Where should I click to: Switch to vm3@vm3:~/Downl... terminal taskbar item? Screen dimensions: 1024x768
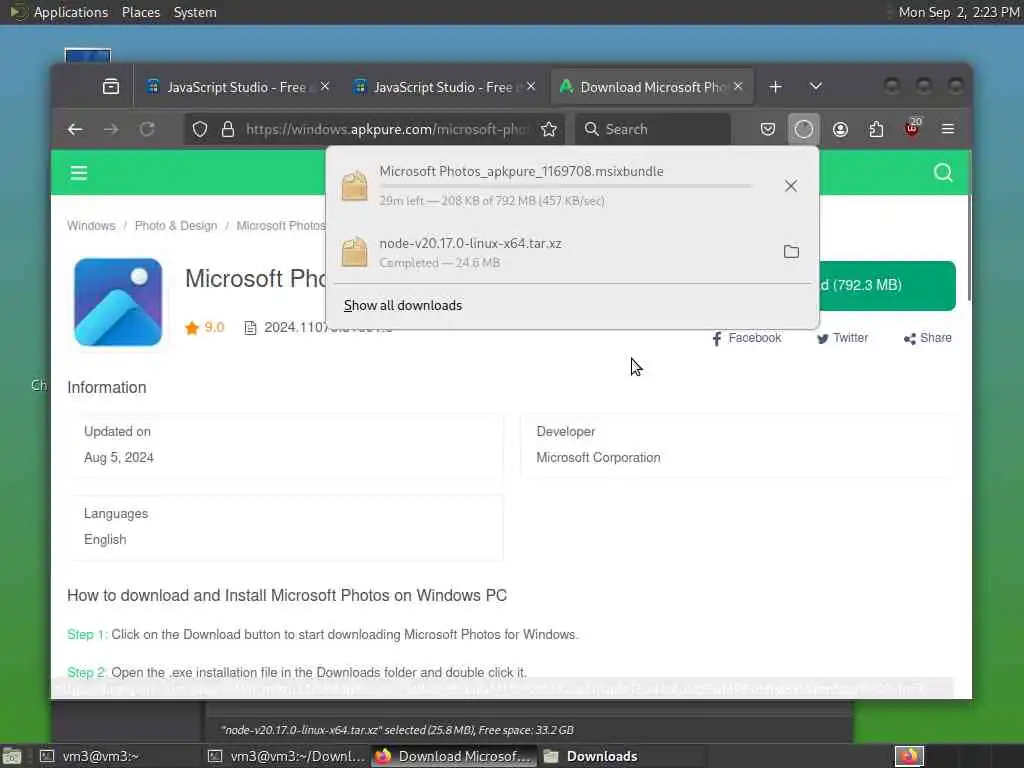pyautogui.click(x=287, y=756)
